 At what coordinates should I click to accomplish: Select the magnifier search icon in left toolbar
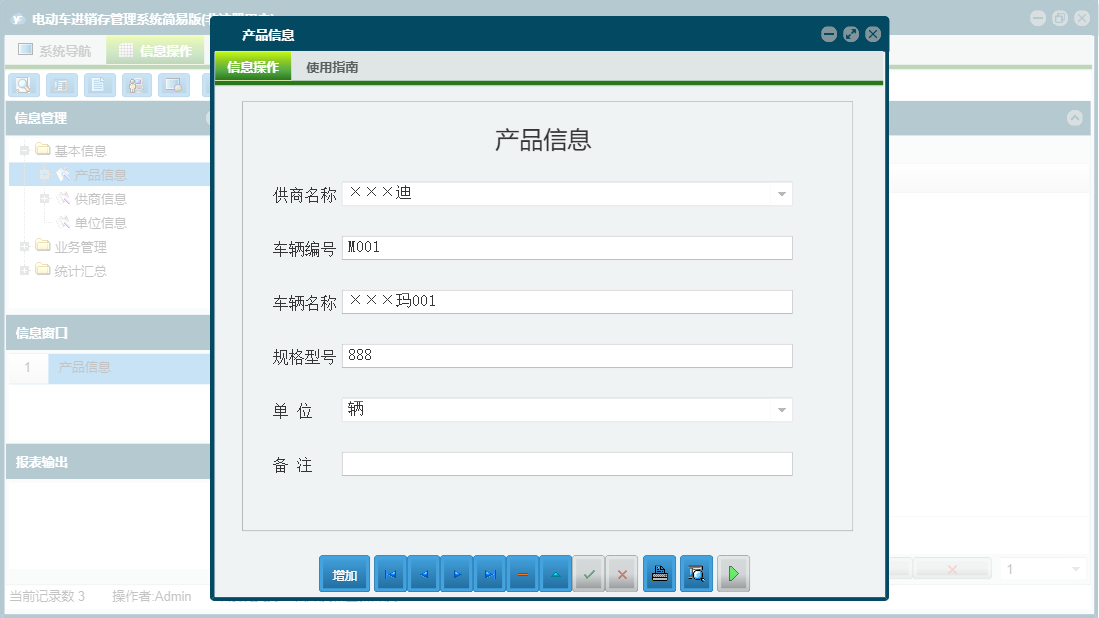tap(23, 85)
